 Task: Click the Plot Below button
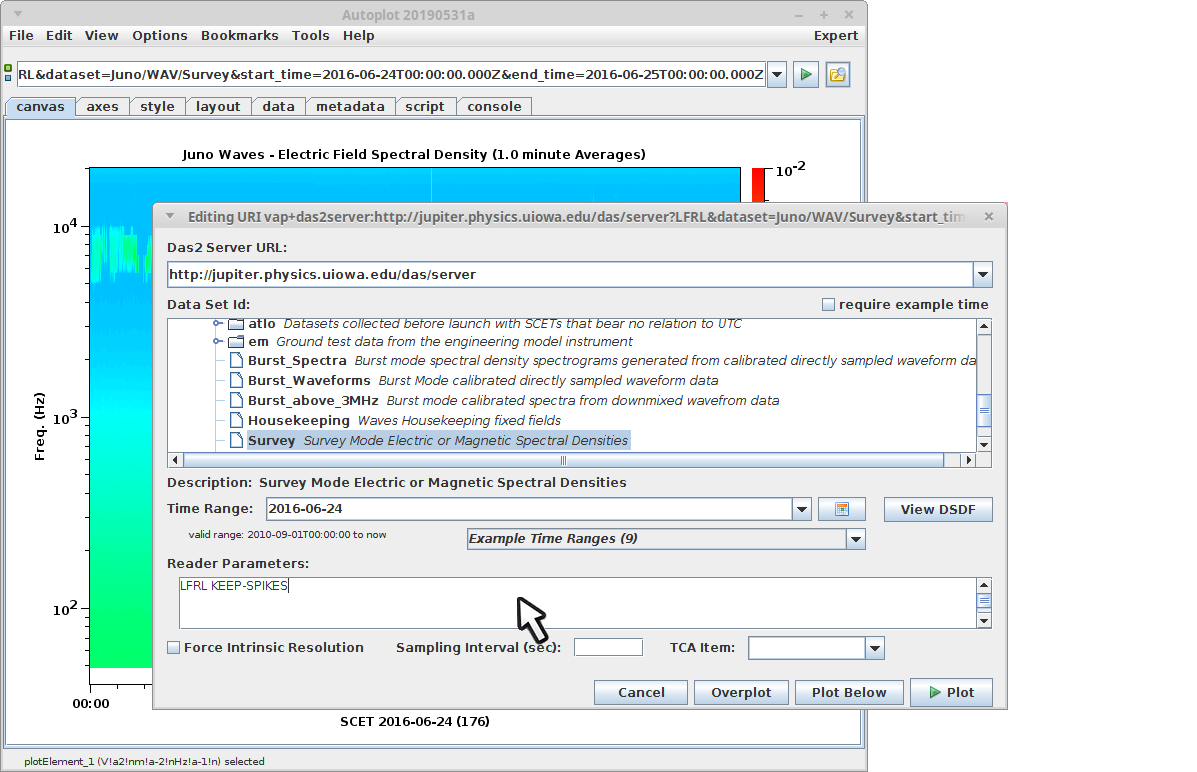click(849, 693)
